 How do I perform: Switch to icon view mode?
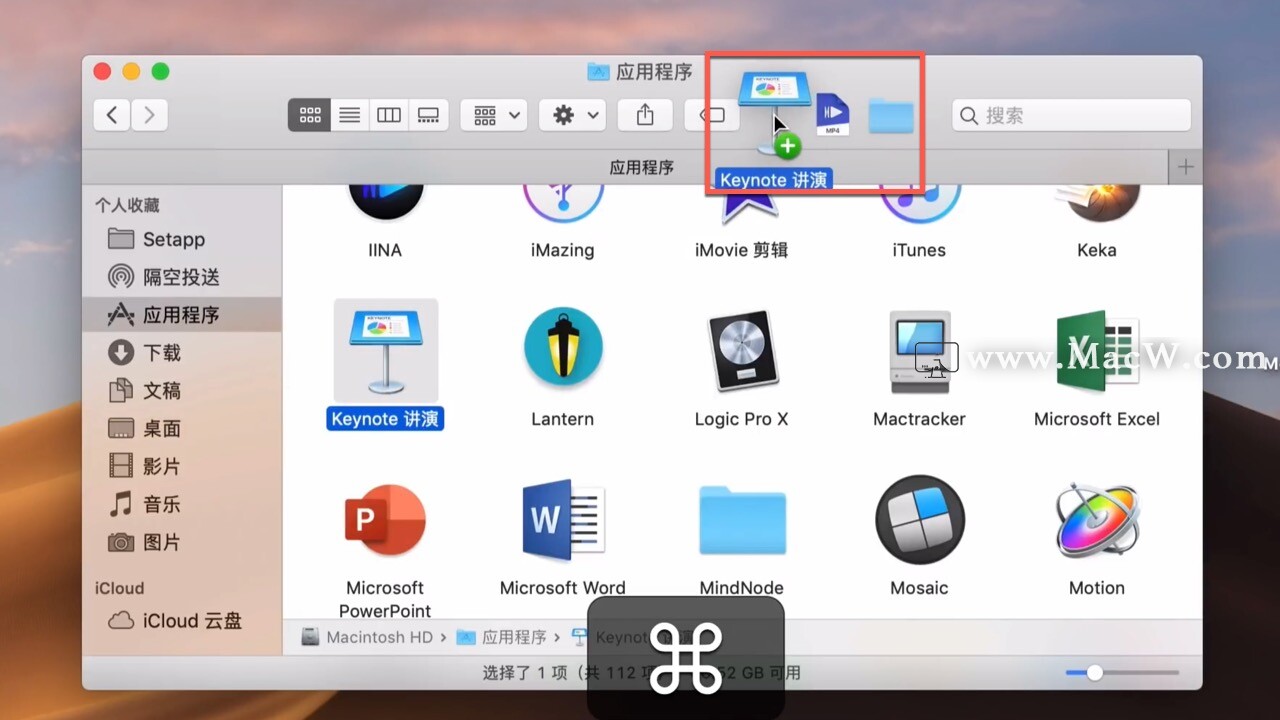coord(309,115)
